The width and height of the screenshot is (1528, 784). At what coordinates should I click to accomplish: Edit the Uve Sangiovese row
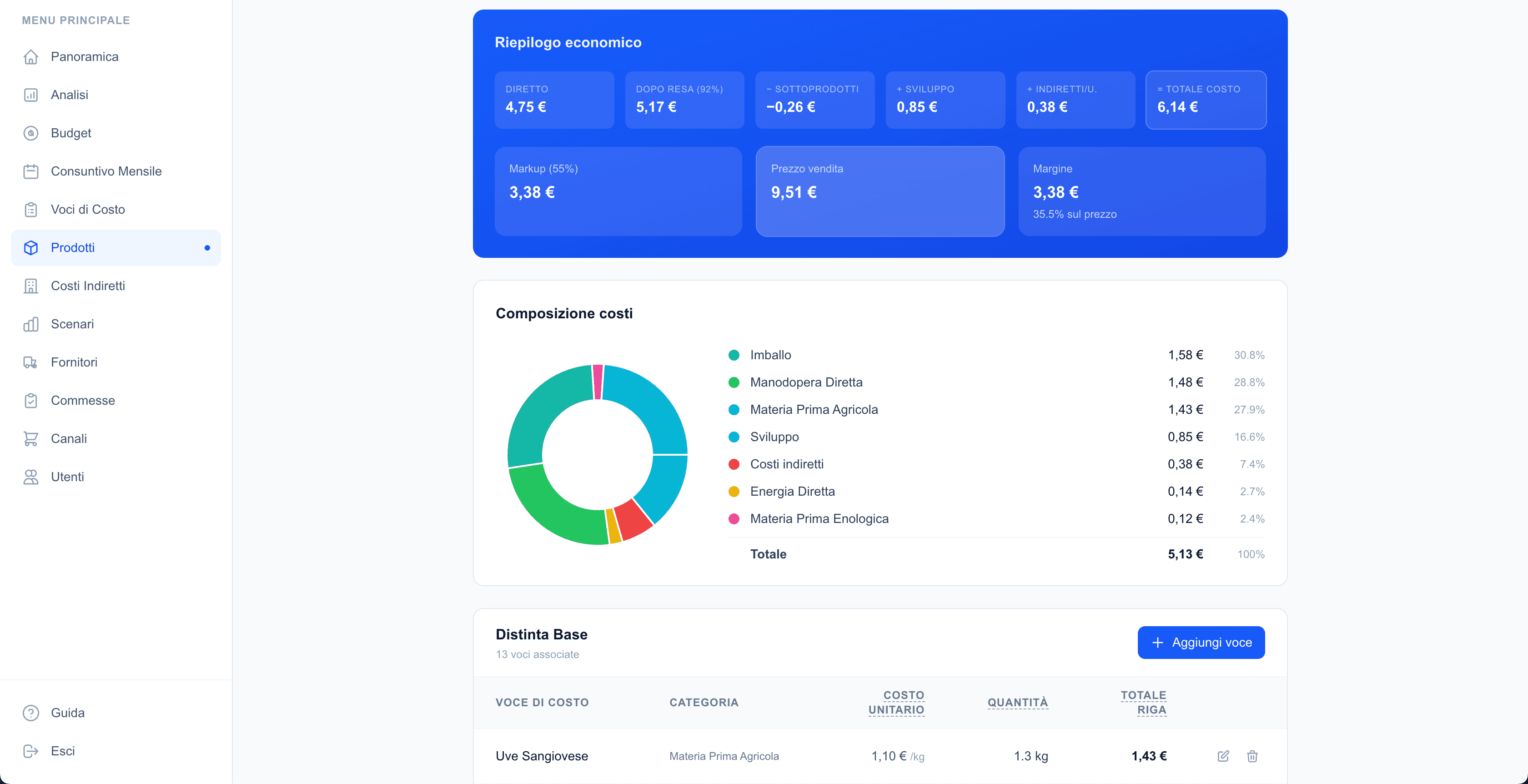(1223, 756)
